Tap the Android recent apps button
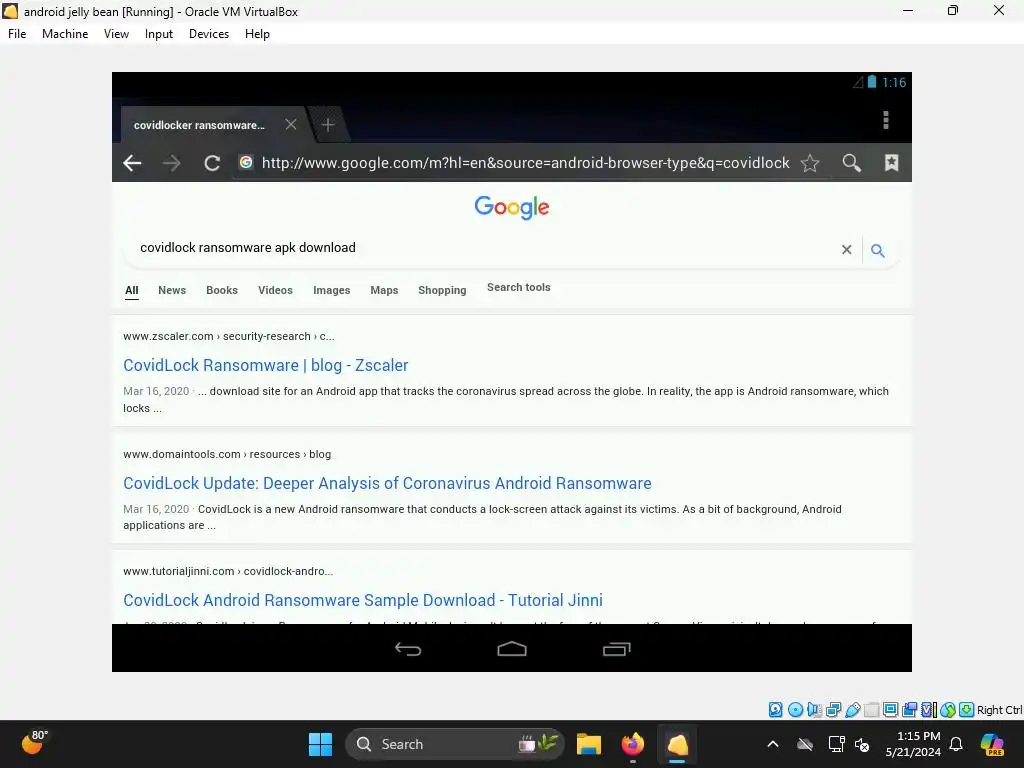1024x768 pixels. 616,648
